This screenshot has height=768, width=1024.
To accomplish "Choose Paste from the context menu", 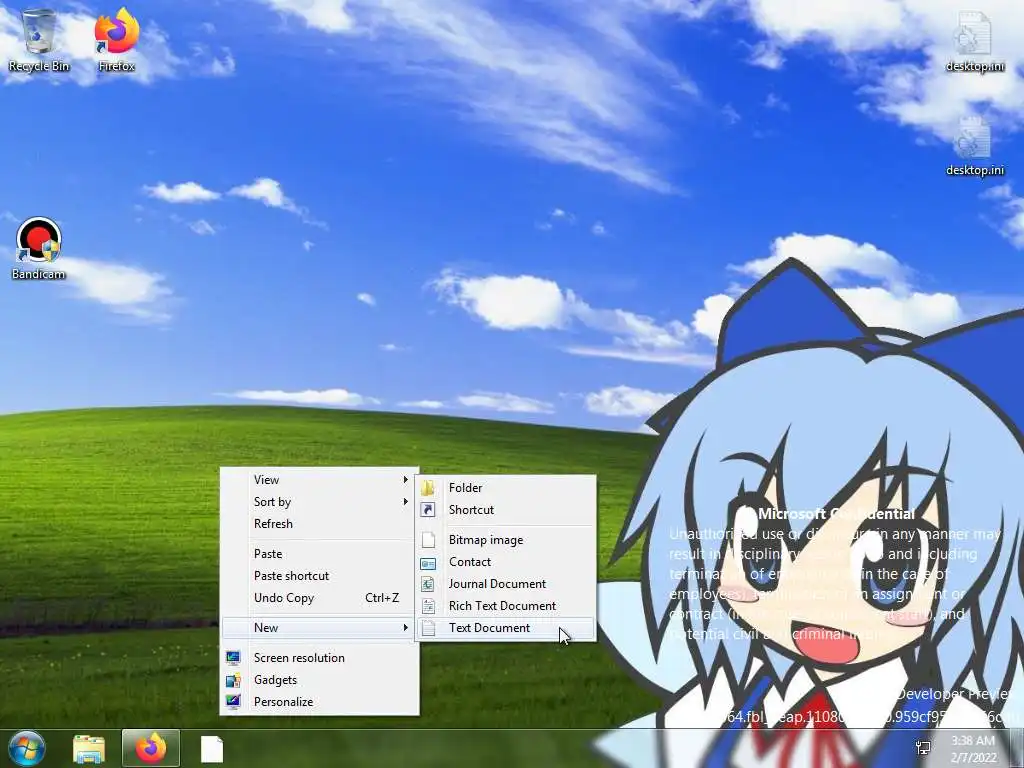I will [319, 554].
